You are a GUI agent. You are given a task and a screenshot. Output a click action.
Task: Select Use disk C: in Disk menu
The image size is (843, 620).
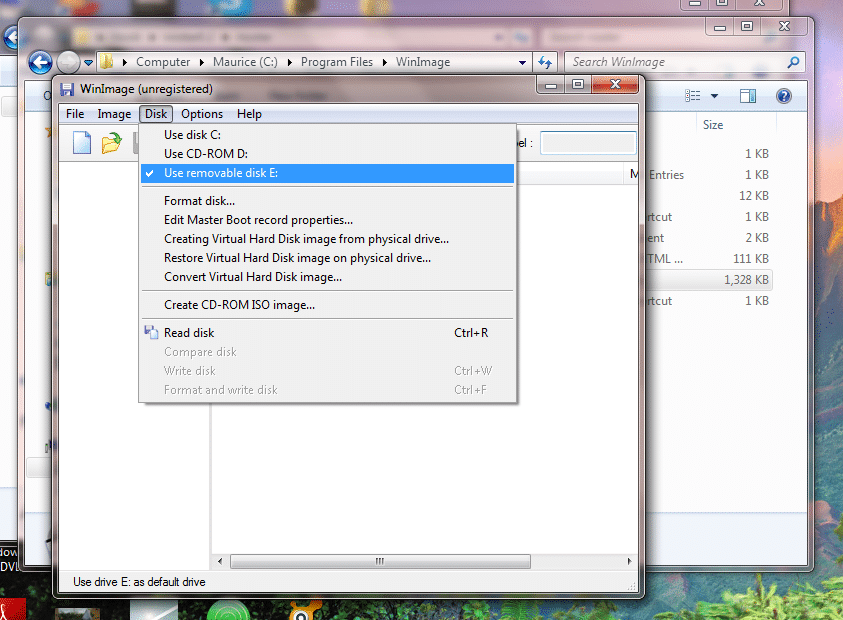(327, 135)
